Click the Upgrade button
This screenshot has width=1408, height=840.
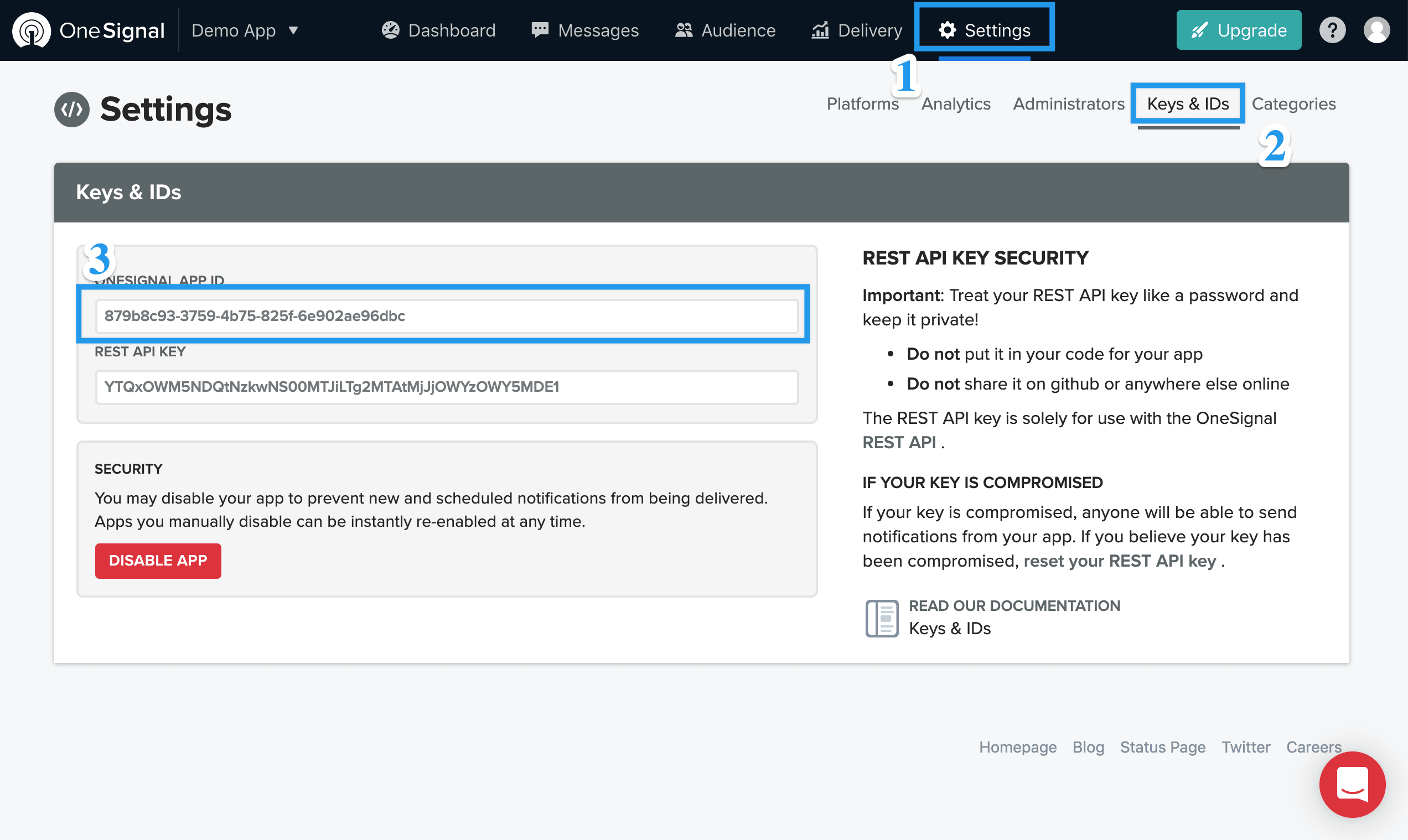coord(1238,30)
